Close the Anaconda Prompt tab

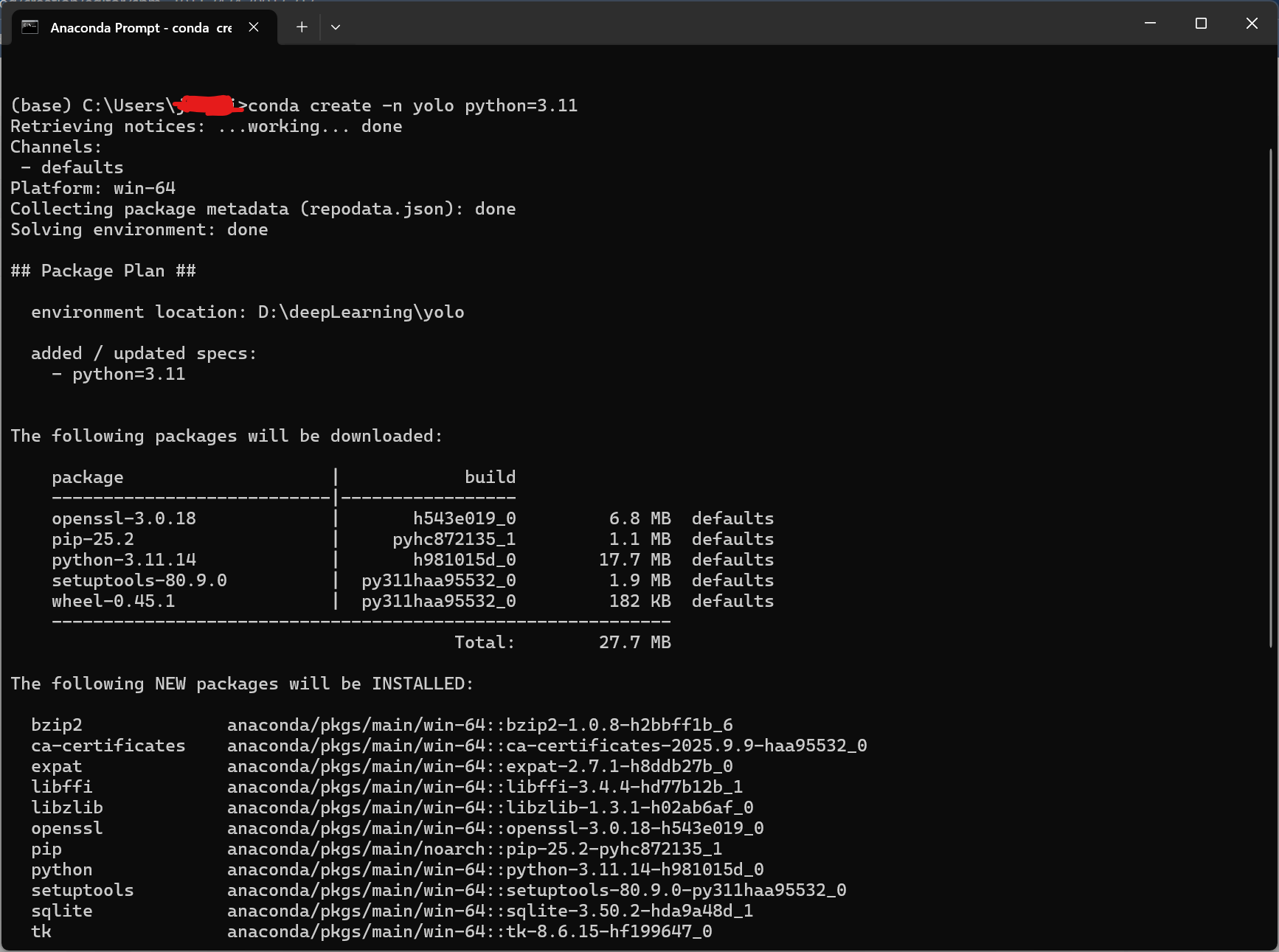254,27
